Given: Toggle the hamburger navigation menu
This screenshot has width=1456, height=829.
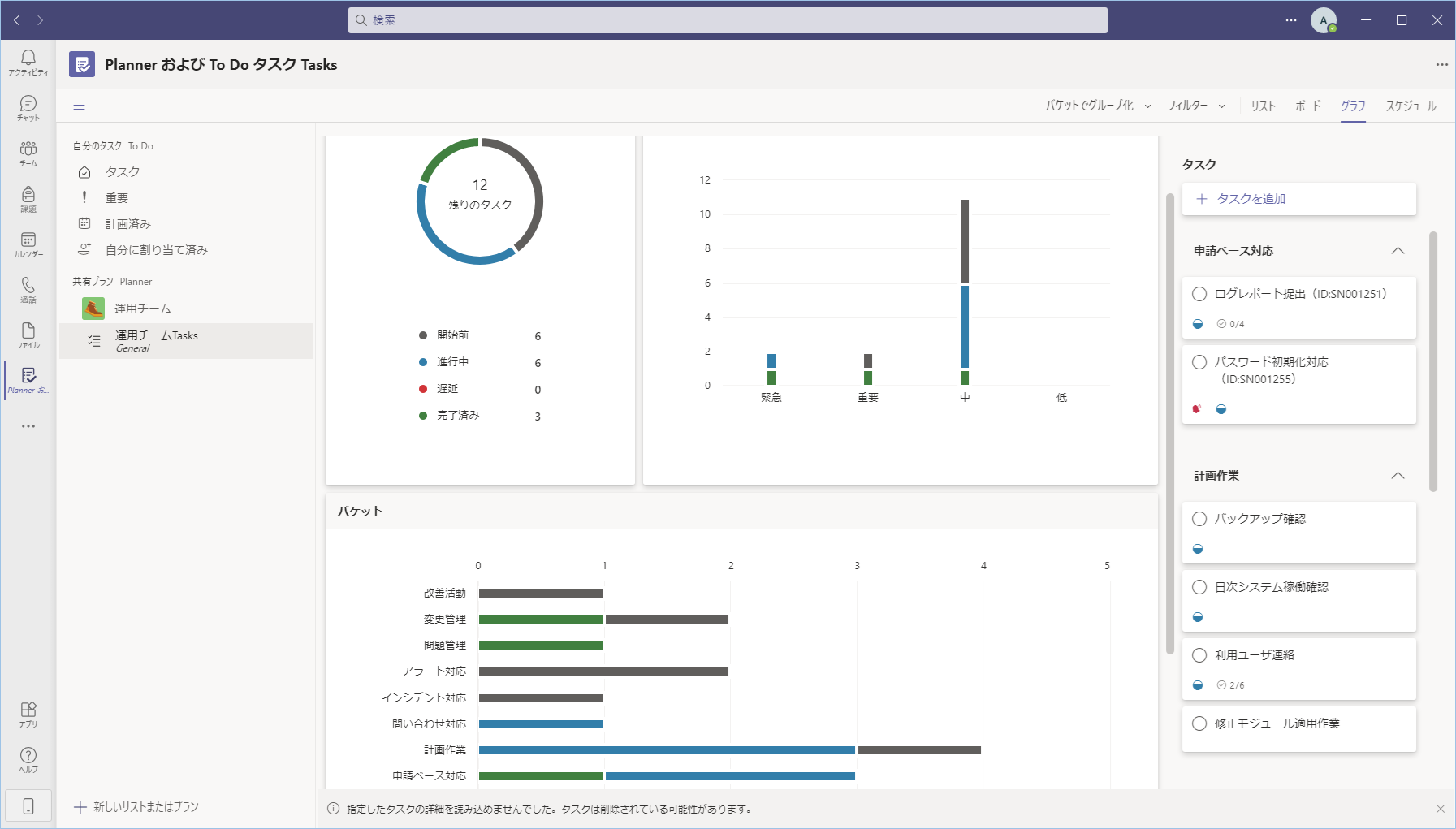Looking at the screenshot, I should 79,105.
